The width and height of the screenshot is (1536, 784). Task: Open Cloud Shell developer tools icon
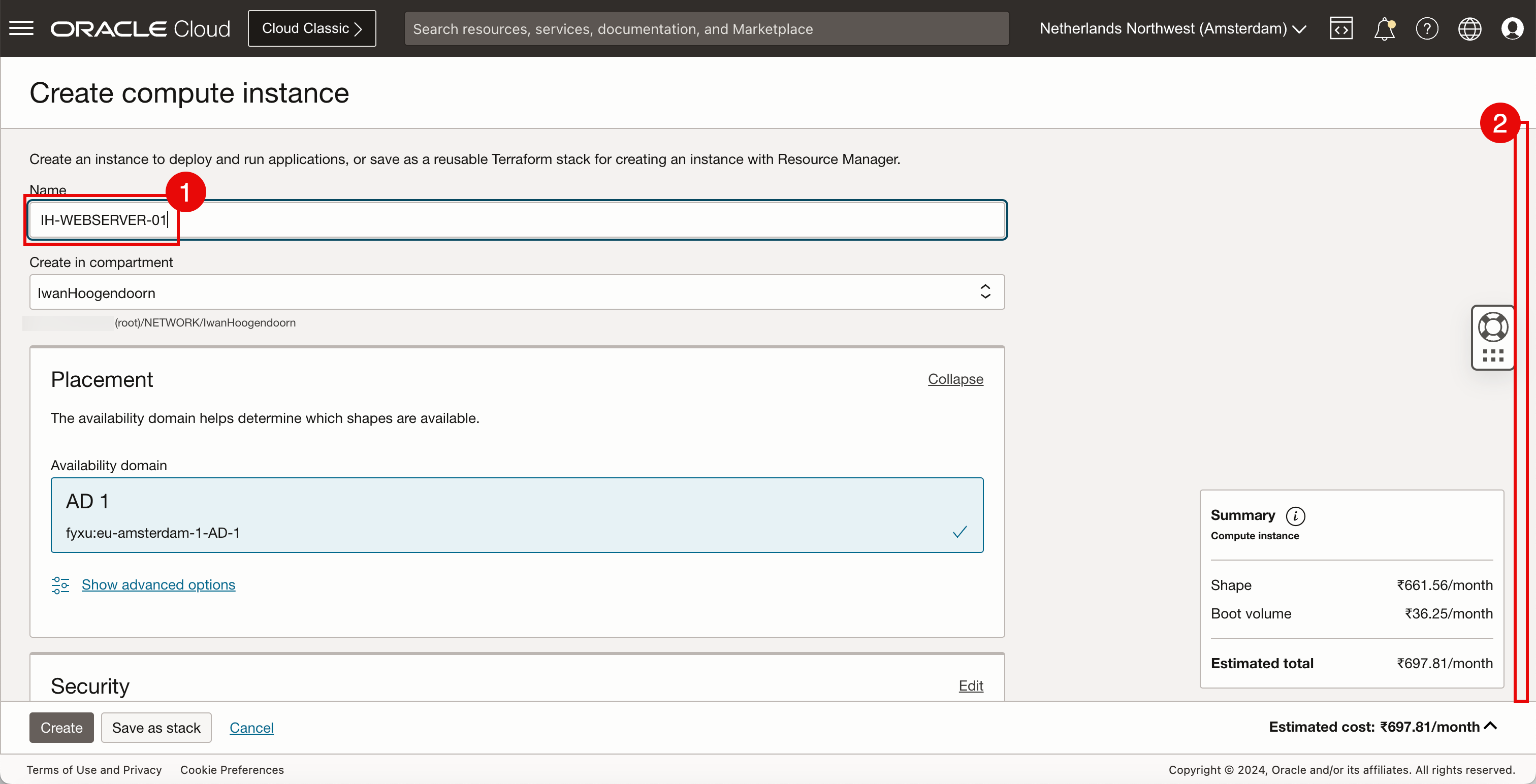[x=1340, y=28]
